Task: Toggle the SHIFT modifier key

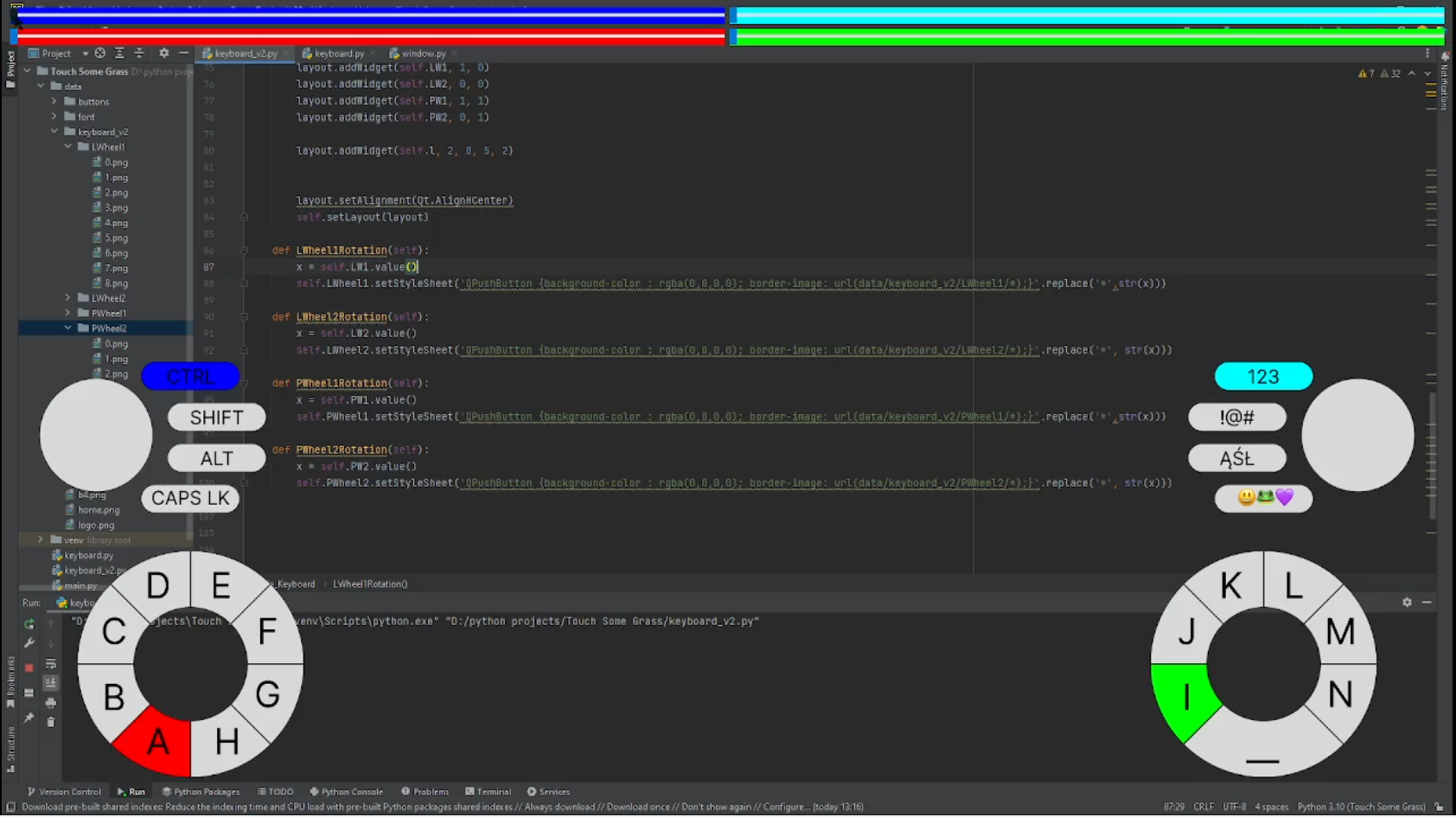Action: 216,418
